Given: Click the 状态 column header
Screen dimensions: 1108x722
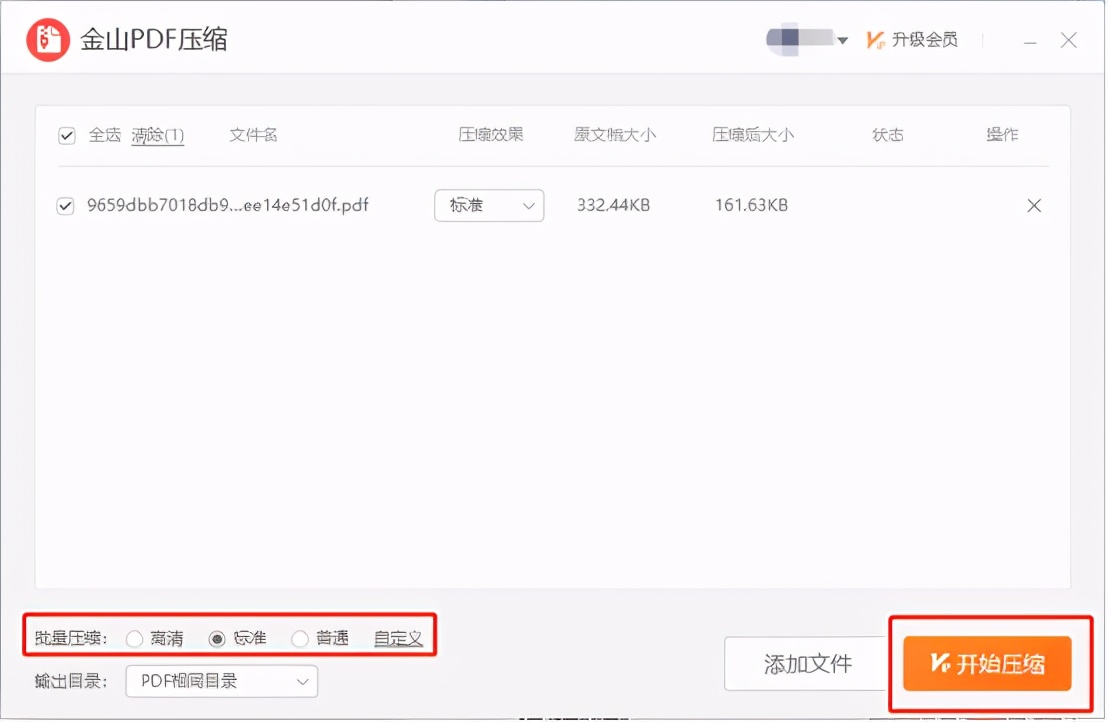Looking at the screenshot, I should [x=888, y=134].
